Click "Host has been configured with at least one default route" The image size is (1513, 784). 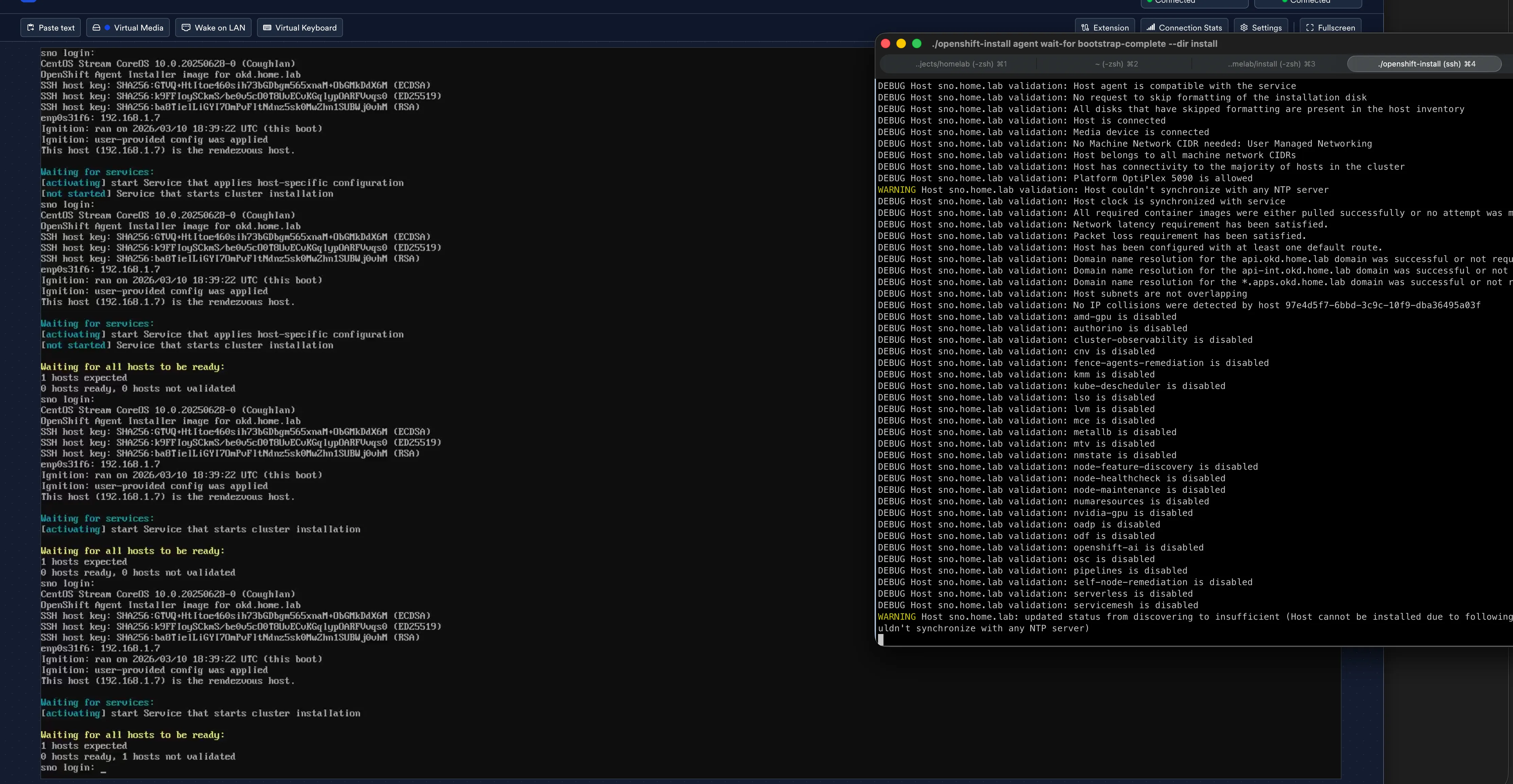tap(1131, 247)
